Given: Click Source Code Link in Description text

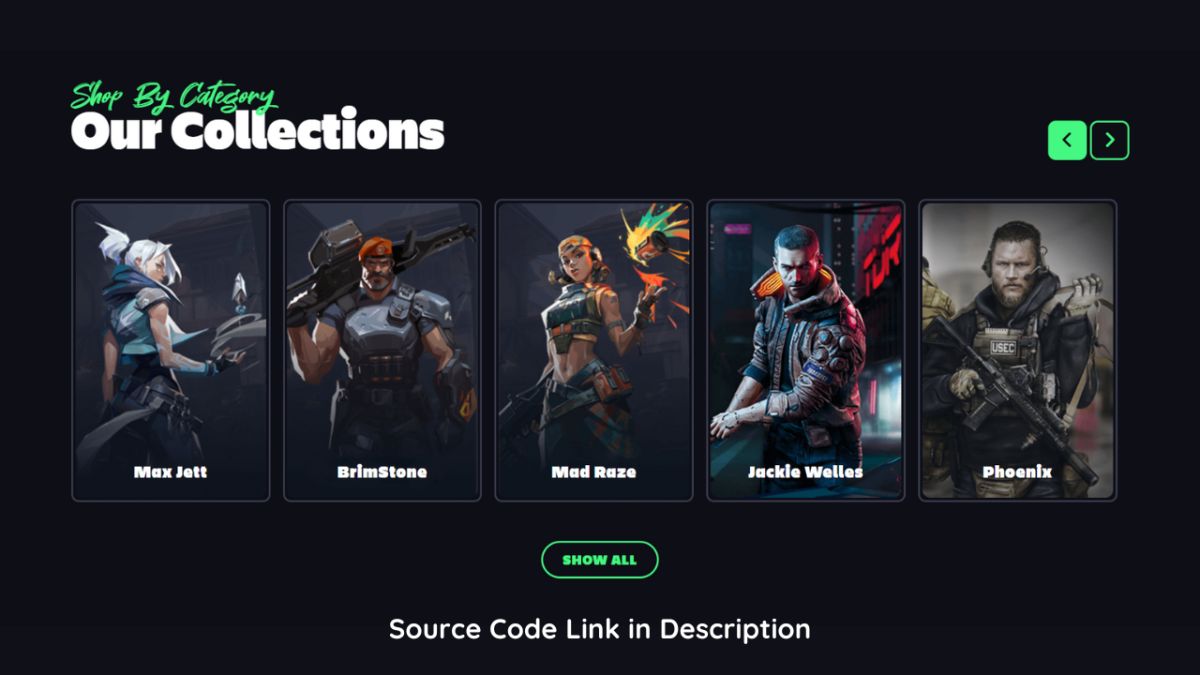Looking at the screenshot, I should (600, 629).
